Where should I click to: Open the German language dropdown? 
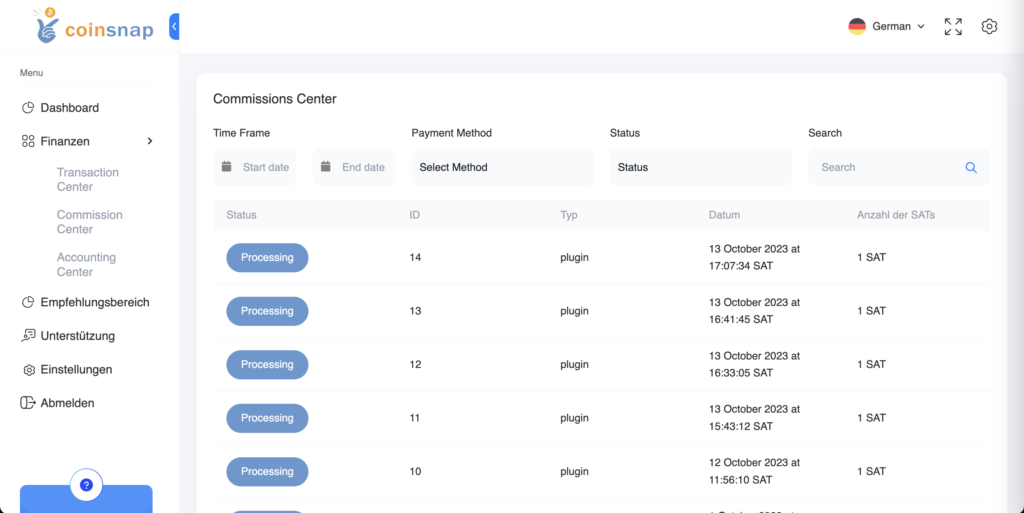coord(887,27)
